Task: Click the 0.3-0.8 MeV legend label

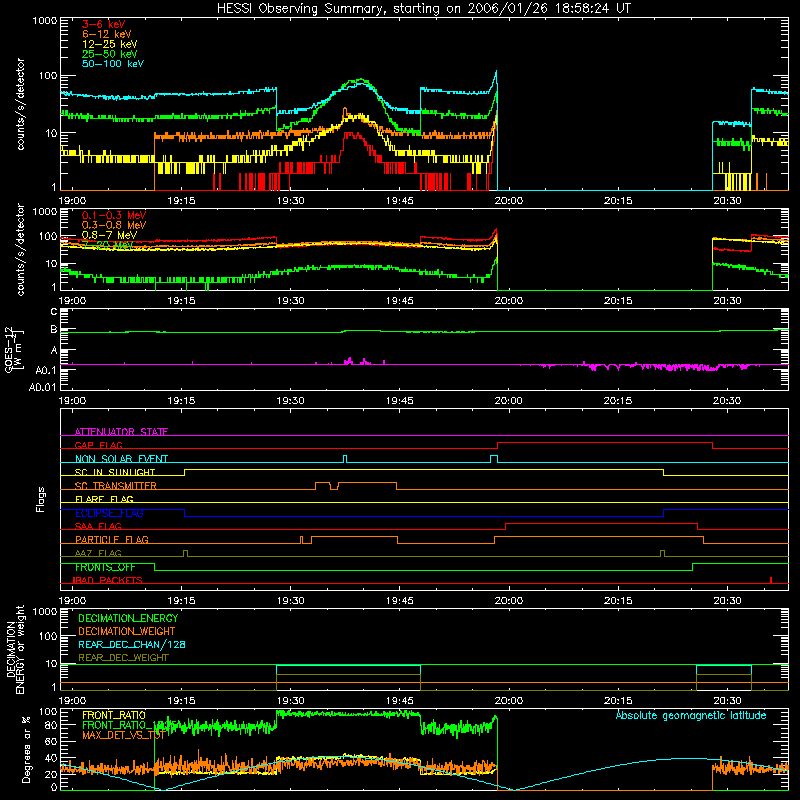Action: point(114,225)
